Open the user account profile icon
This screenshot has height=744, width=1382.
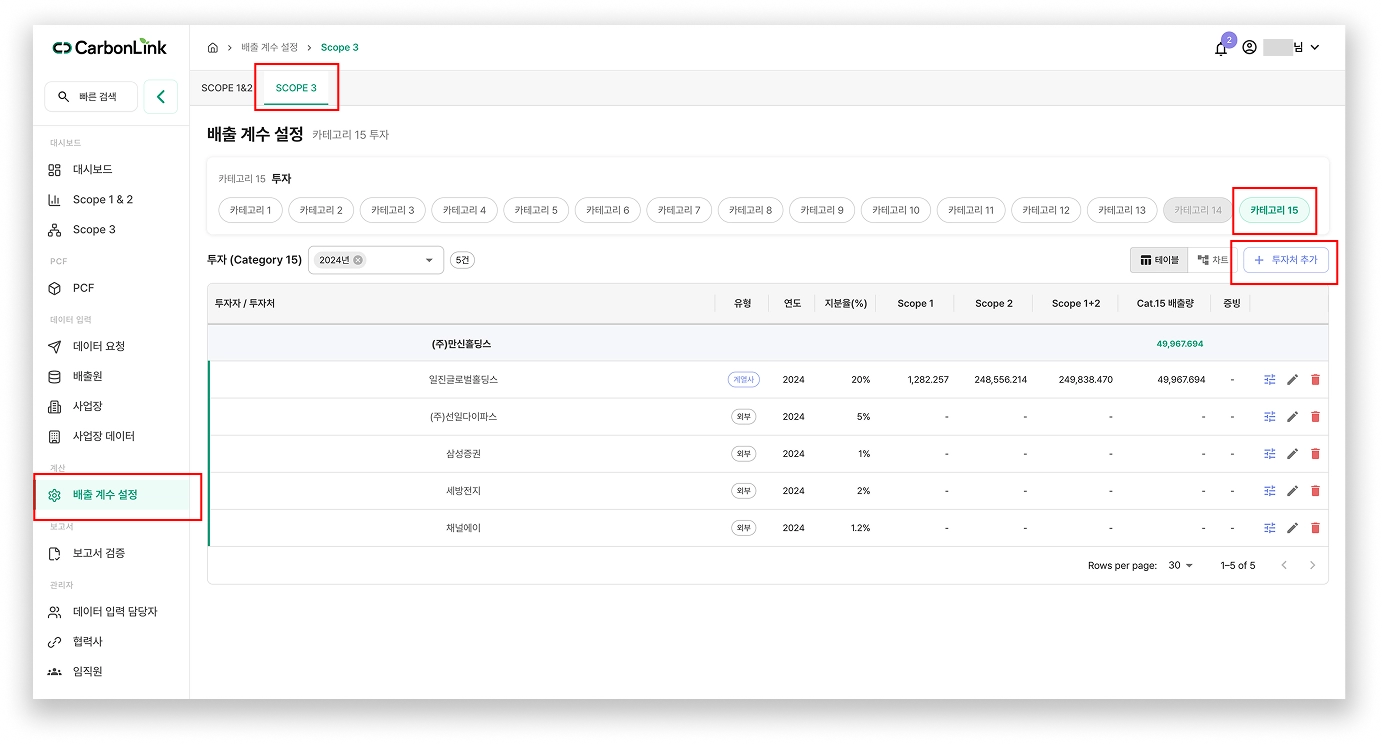click(x=1249, y=47)
